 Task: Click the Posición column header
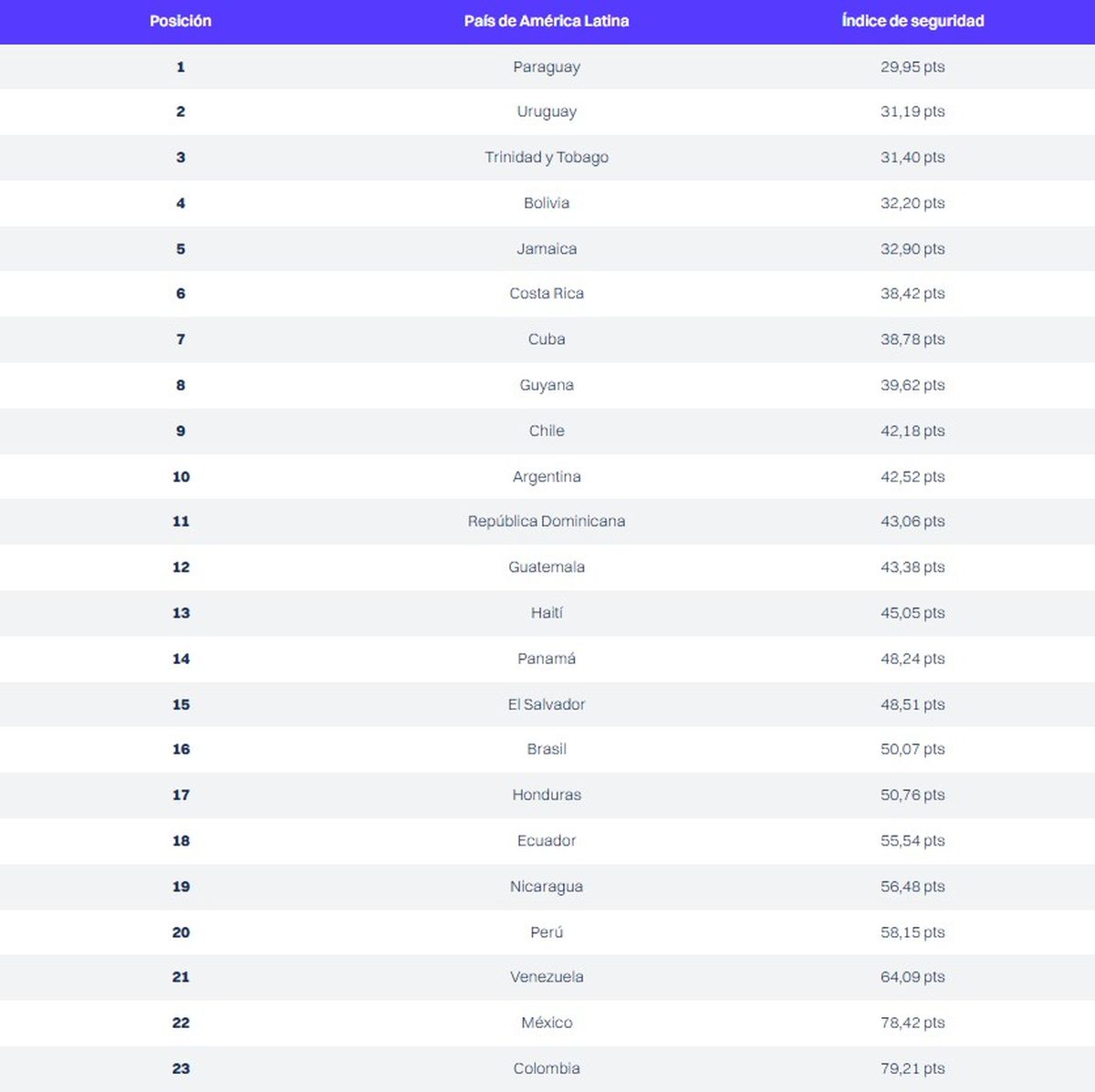pyautogui.click(x=180, y=21)
